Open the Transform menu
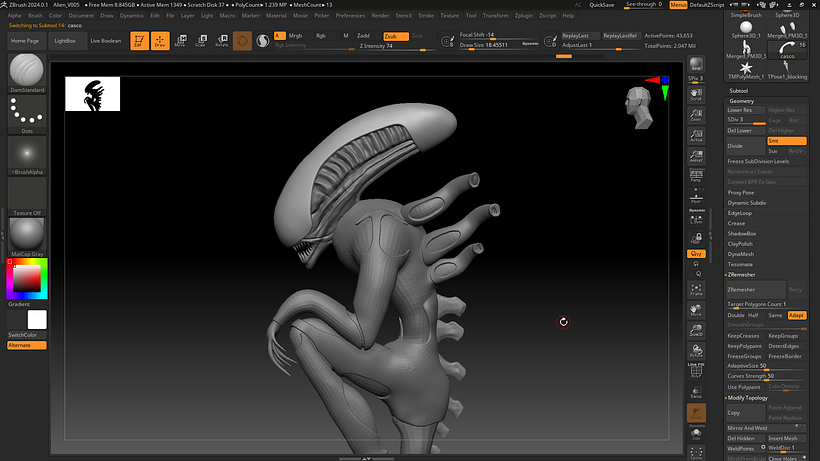This screenshot has width=820, height=461. coord(495,16)
